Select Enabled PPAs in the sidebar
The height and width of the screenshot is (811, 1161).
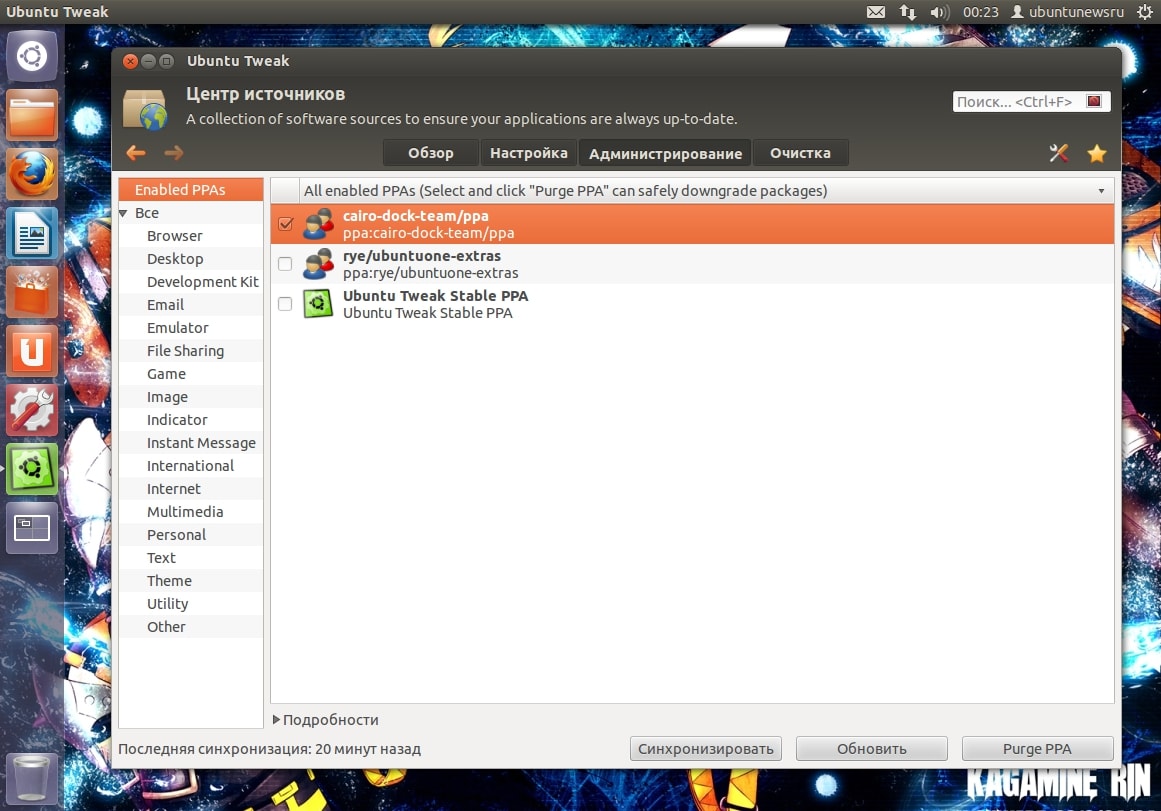(x=191, y=190)
